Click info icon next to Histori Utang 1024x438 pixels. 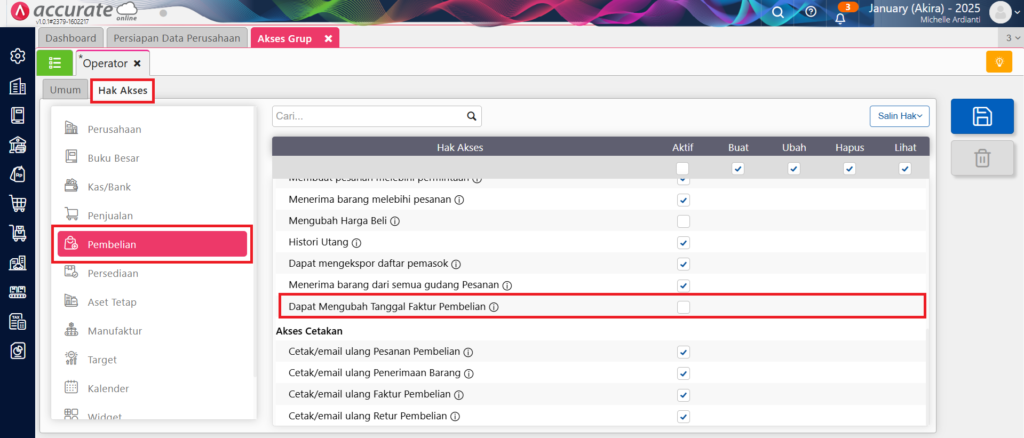[357, 243]
